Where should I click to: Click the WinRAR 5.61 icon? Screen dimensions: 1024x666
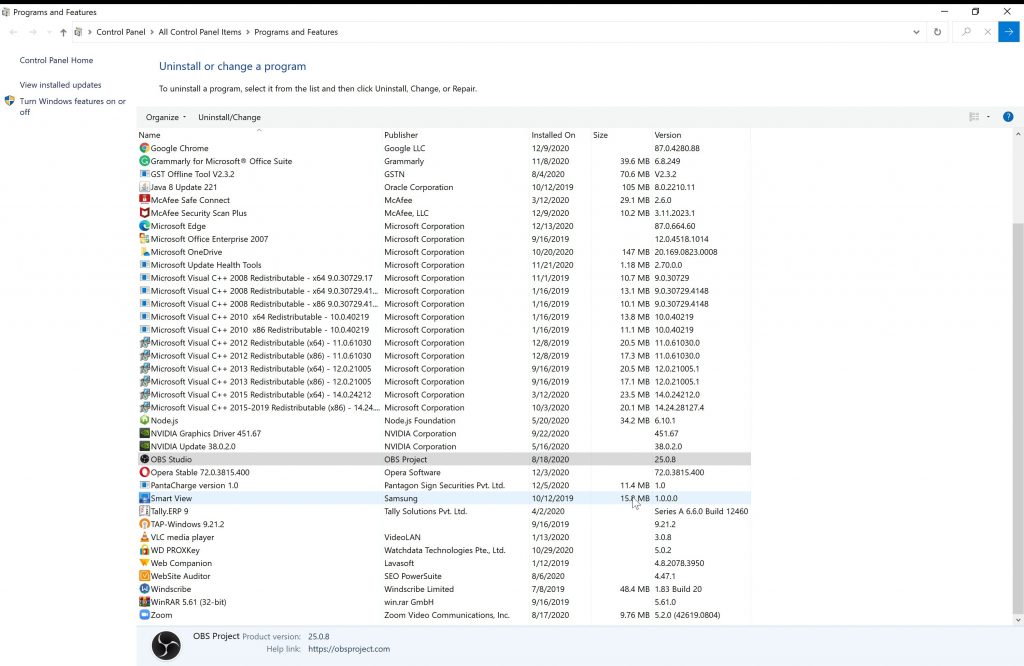(144, 602)
